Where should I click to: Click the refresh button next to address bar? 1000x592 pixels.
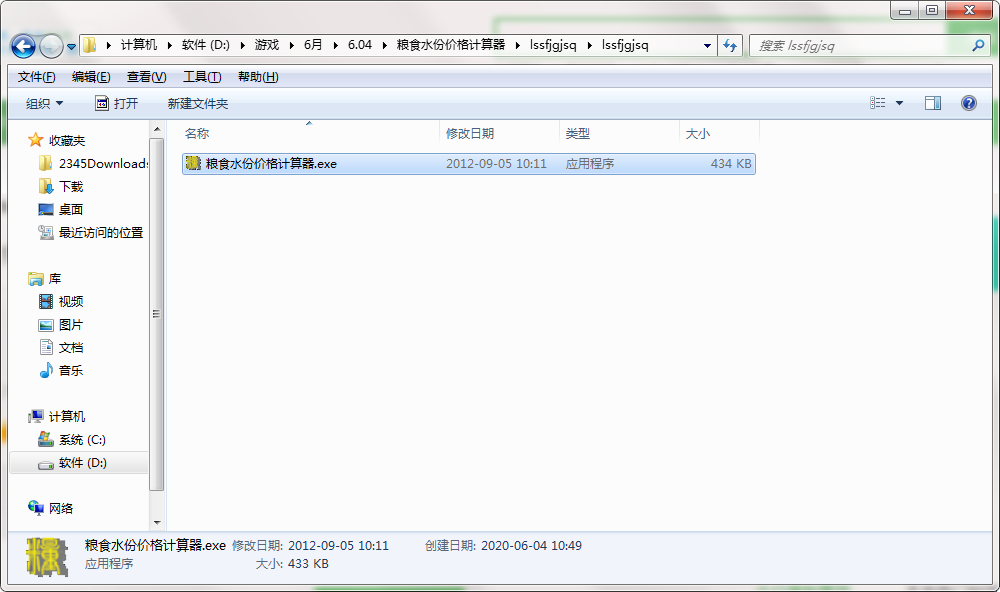click(730, 45)
